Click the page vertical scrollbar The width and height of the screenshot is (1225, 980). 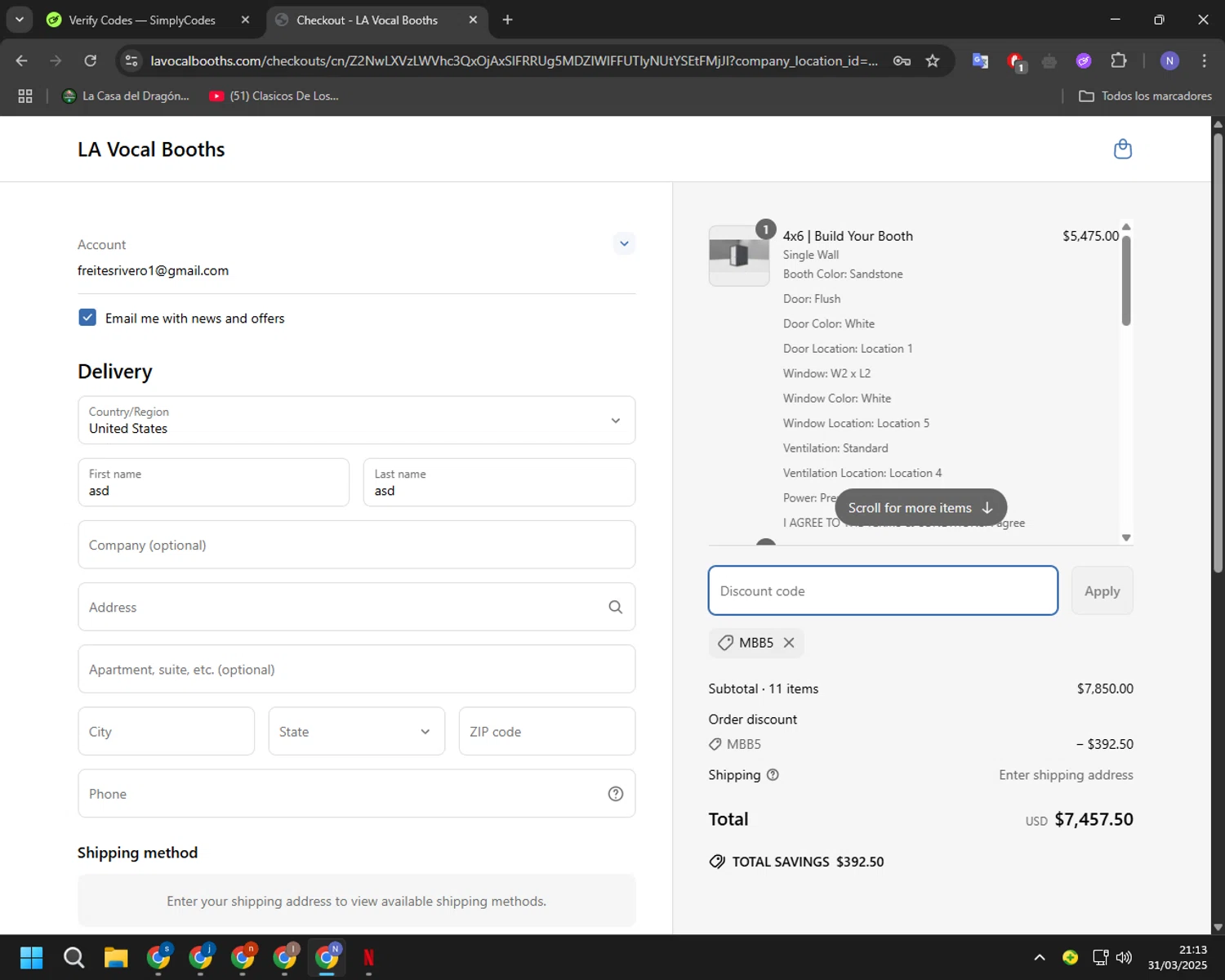[x=1218, y=351]
